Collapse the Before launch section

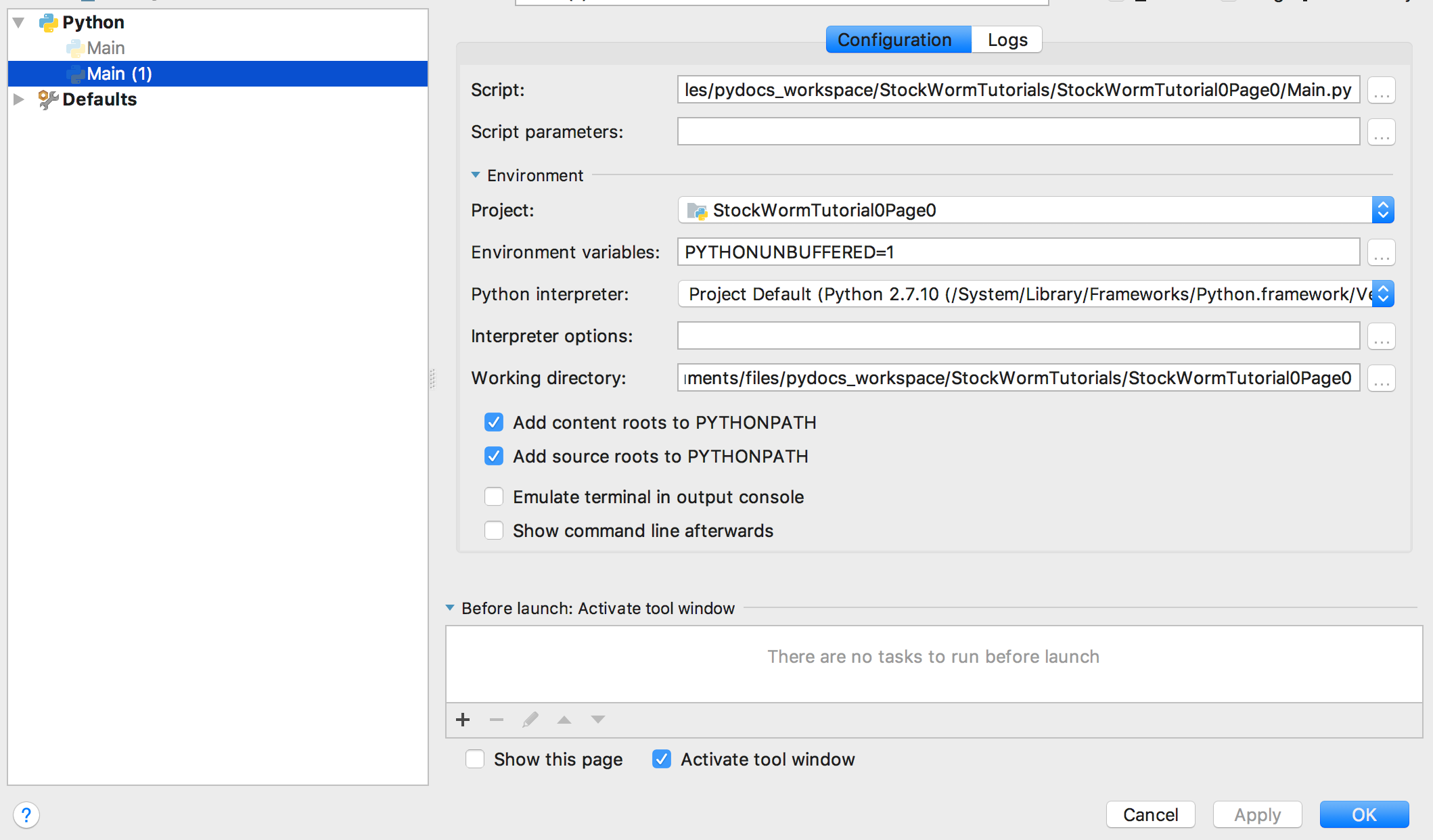[x=450, y=608]
